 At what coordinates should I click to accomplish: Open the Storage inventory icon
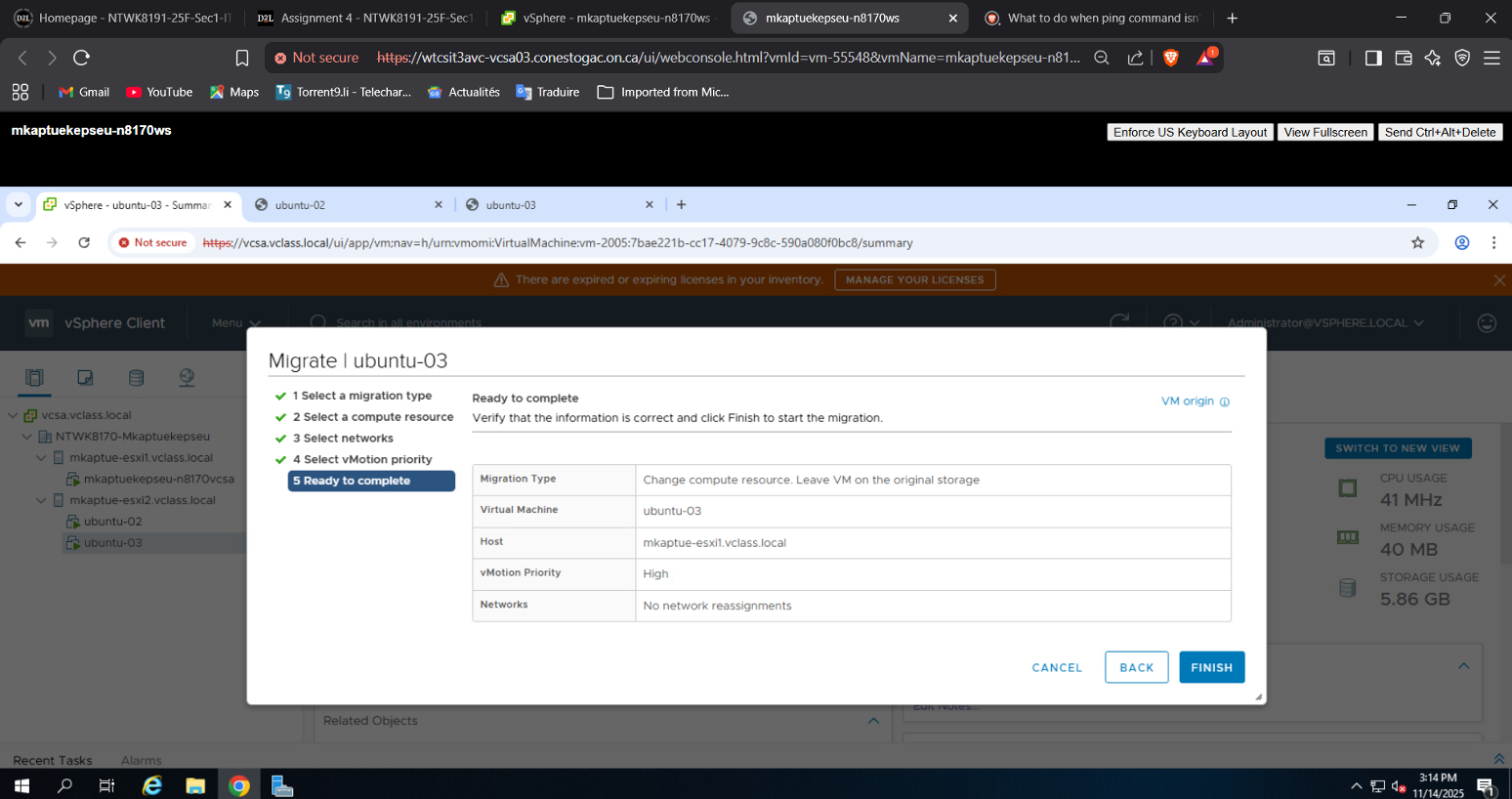click(x=136, y=378)
